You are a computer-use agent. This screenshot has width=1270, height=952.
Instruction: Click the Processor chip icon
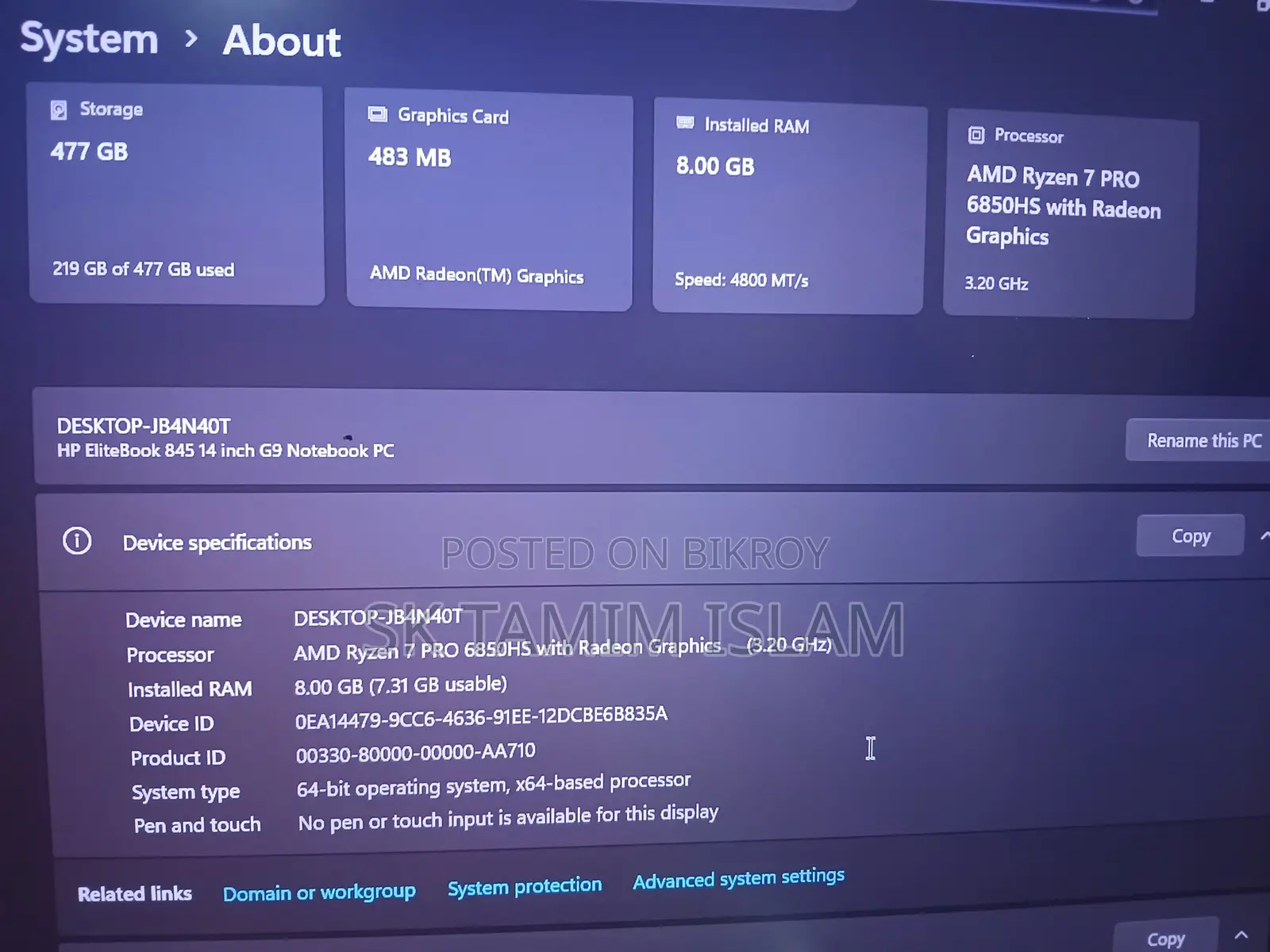click(976, 135)
